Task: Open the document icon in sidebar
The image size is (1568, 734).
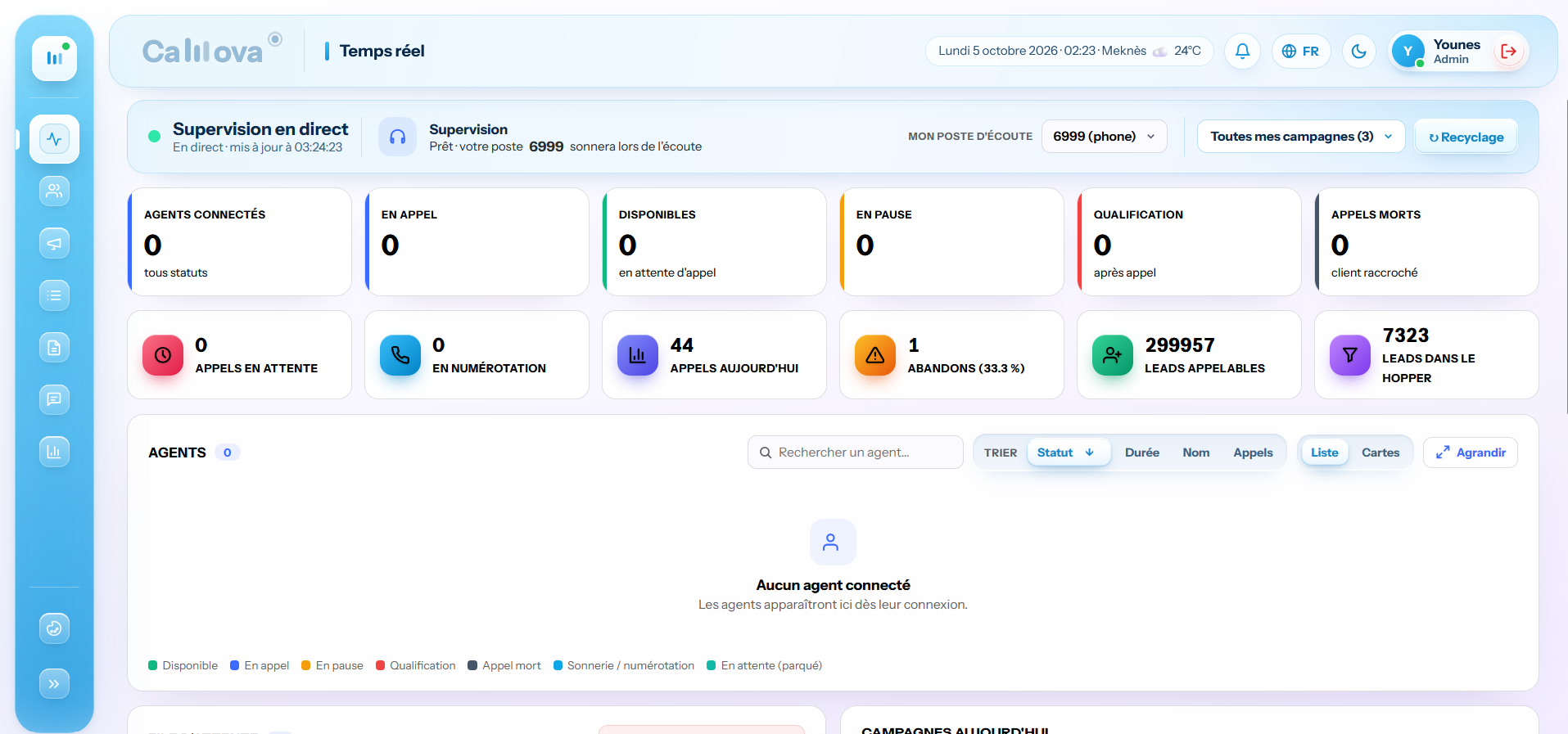Action: pyautogui.click(x=54, y=348)
